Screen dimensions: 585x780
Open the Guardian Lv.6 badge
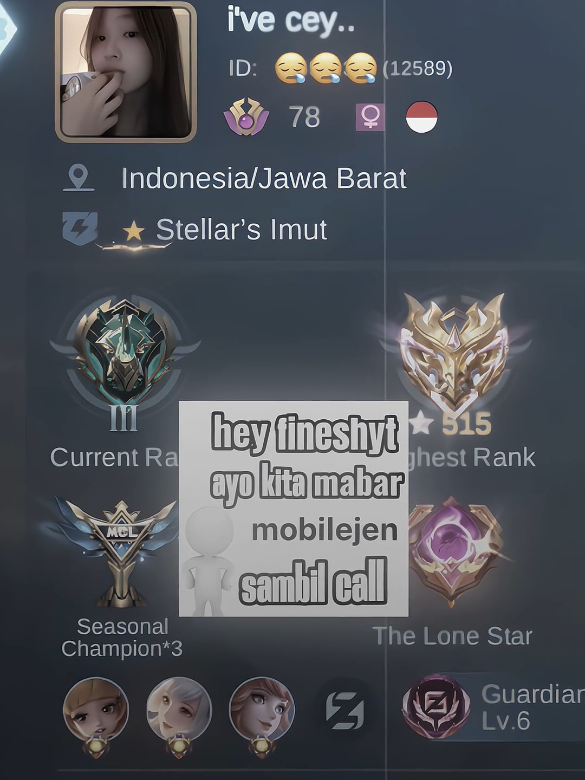(493, 707)
